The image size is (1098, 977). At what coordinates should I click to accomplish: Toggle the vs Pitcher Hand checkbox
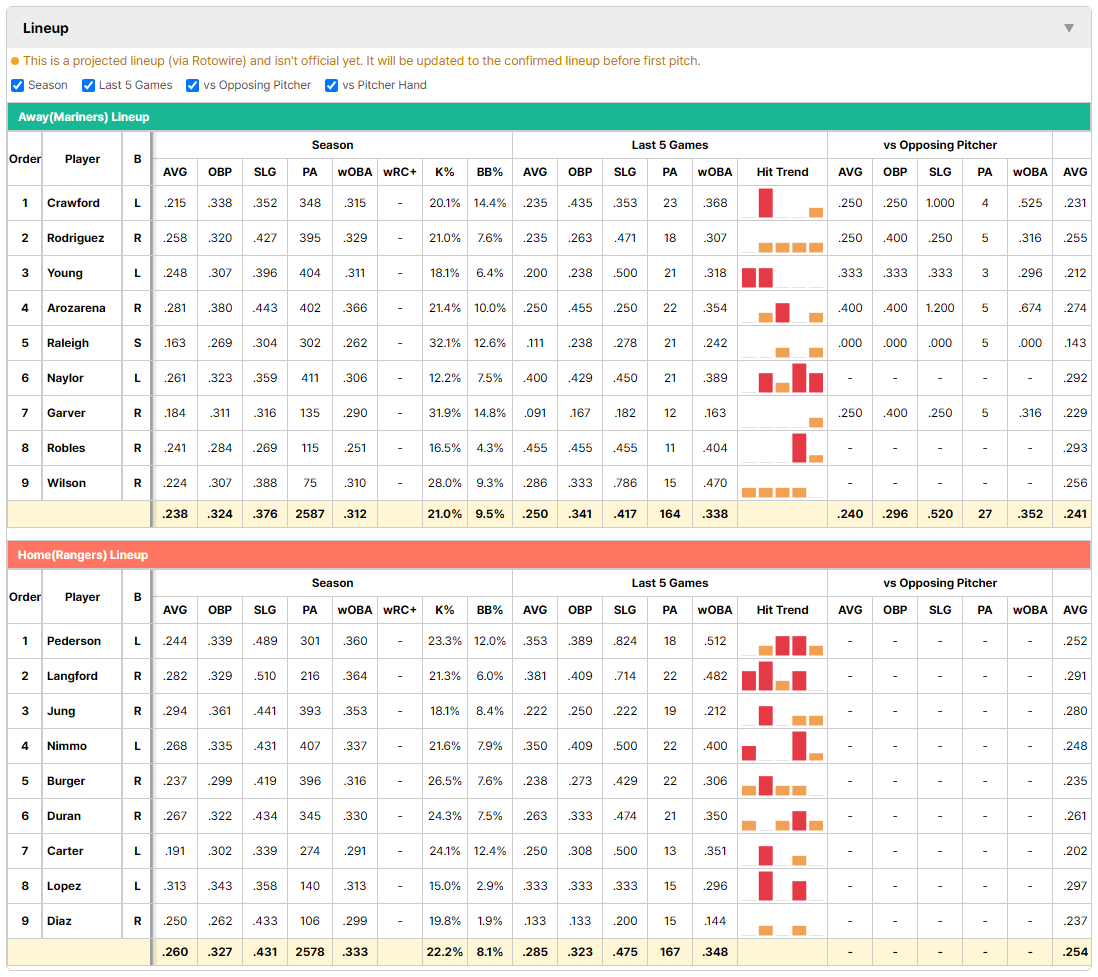click(331, 85)
